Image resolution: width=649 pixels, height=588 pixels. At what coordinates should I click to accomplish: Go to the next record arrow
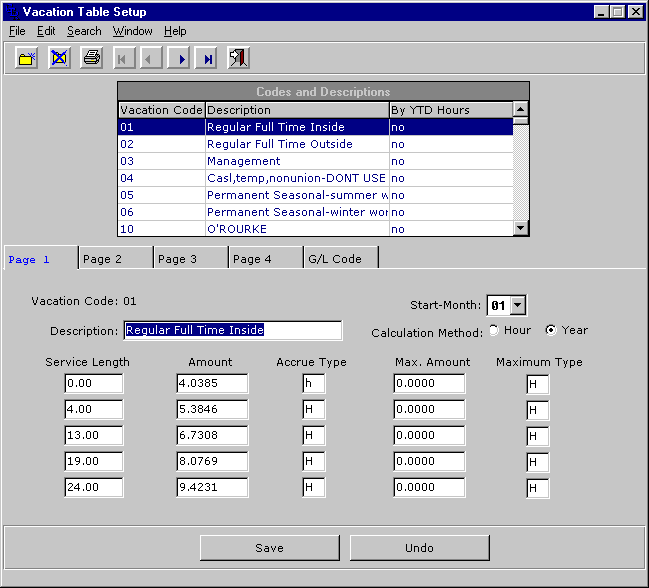coord(180,59)
